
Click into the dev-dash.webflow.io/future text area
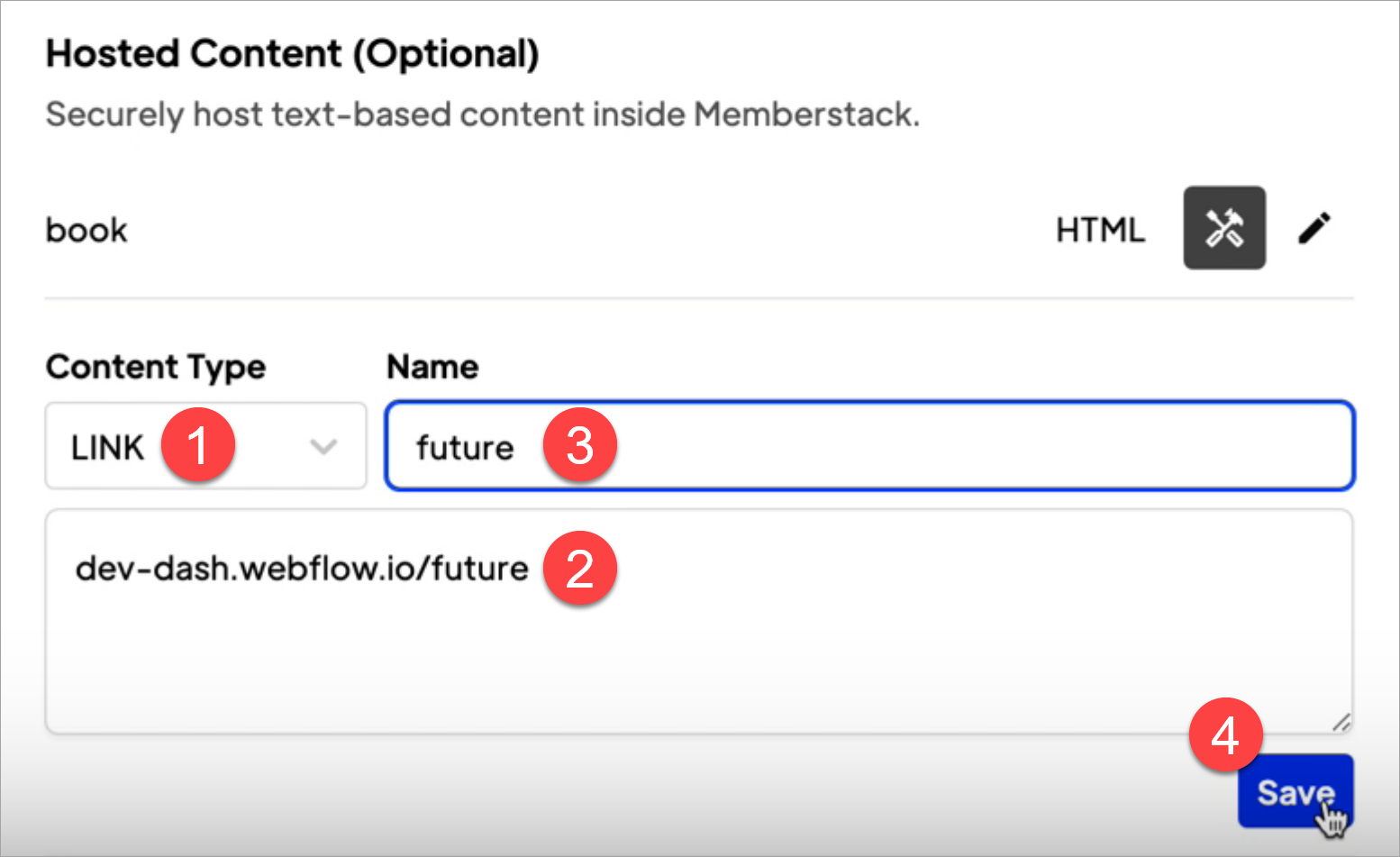(x=302, y=569)
